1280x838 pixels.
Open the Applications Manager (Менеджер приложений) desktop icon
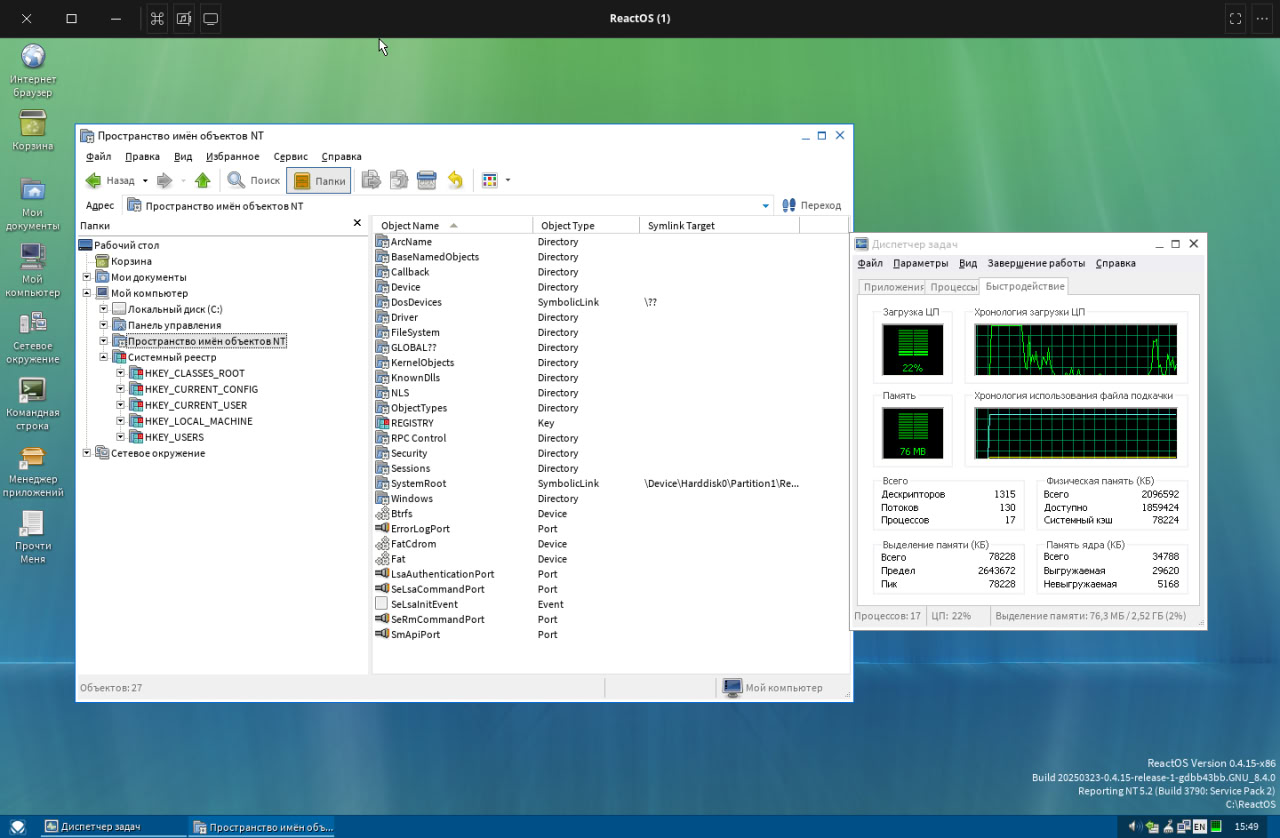(x=33, y=457)
